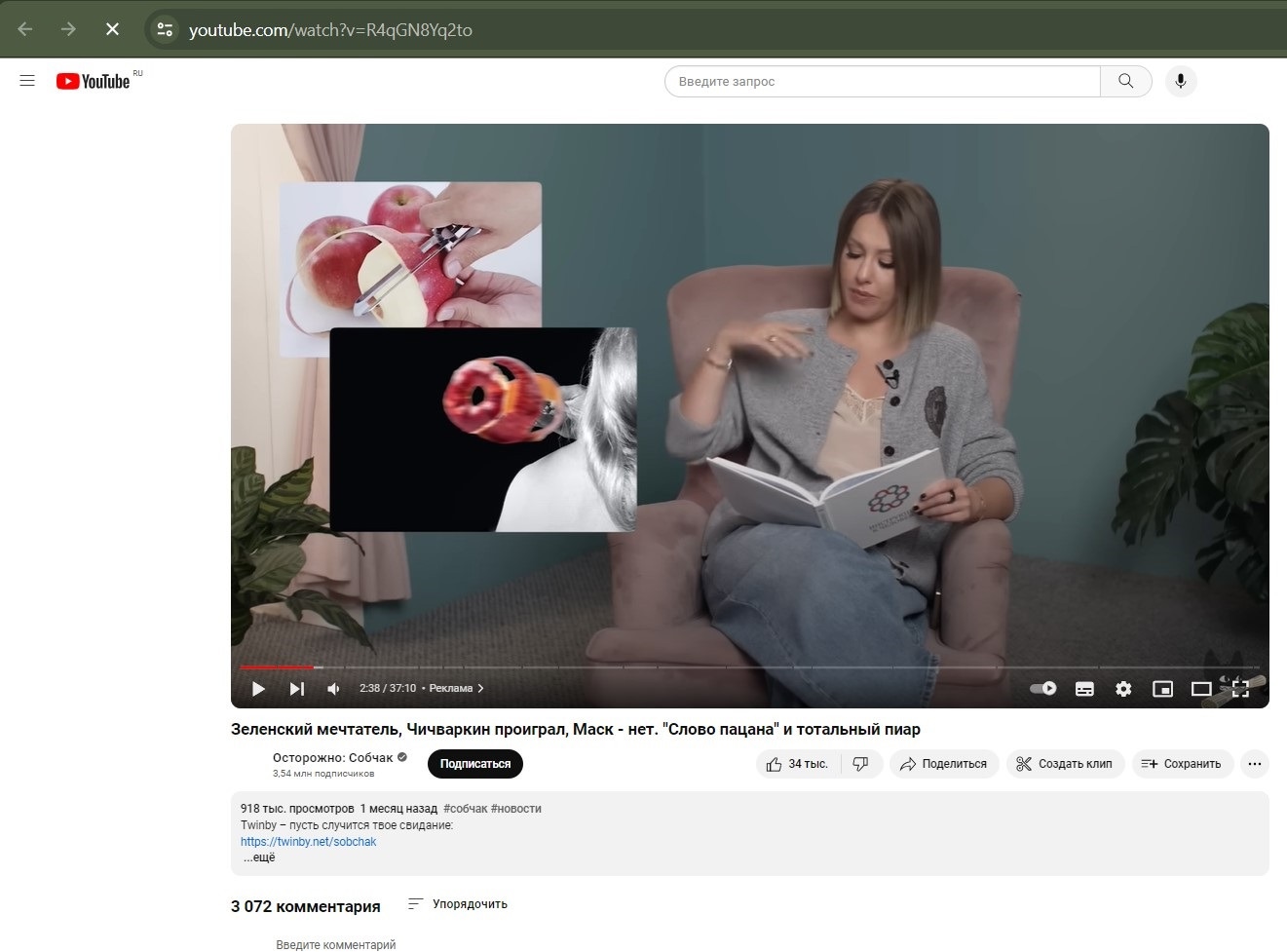Play the video
Screen dimensions: 1287x952
(258, 689)
